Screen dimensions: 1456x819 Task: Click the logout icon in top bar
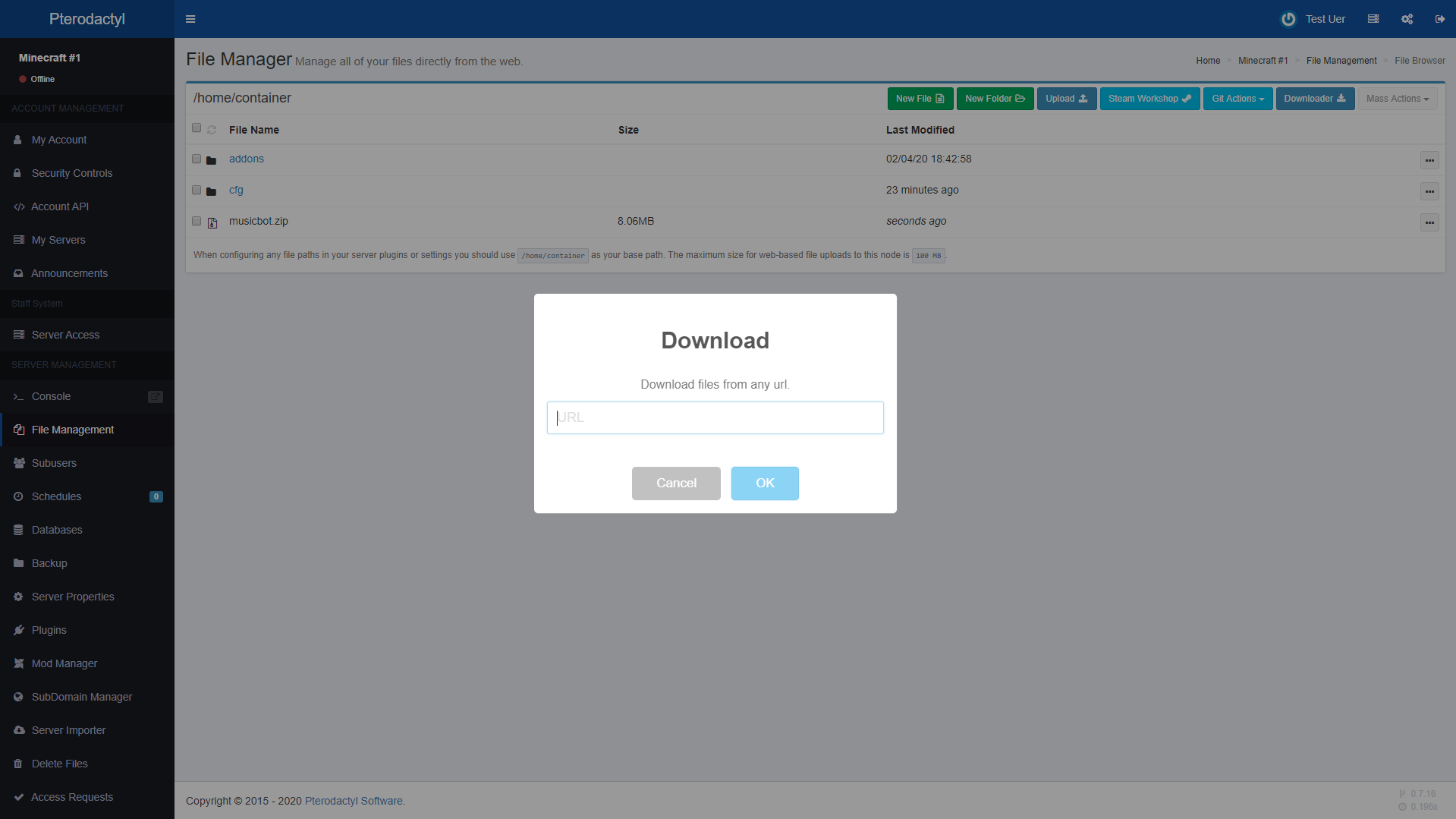pos(1439,19)
